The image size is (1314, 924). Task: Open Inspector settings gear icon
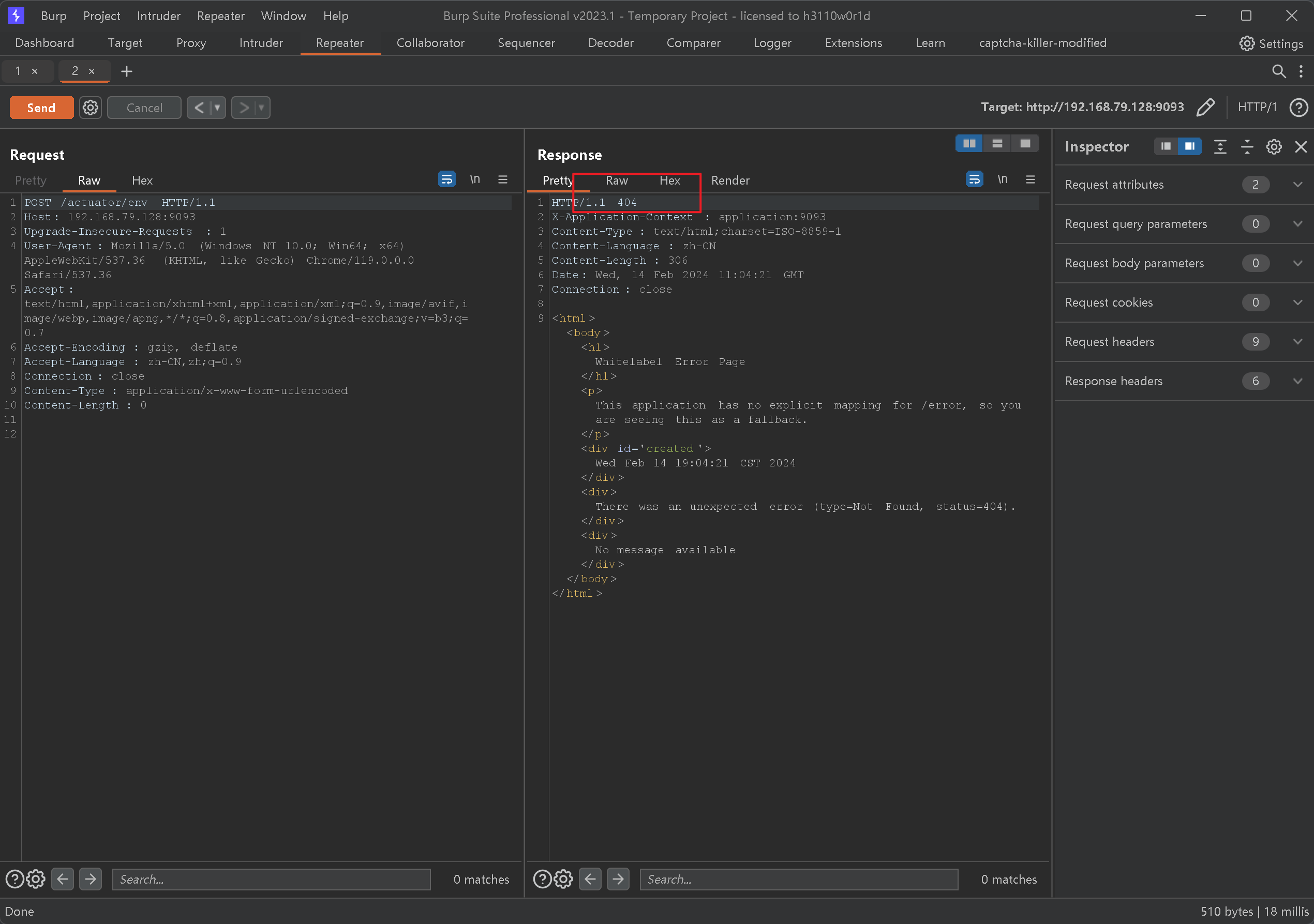[x=1274, y=146]
